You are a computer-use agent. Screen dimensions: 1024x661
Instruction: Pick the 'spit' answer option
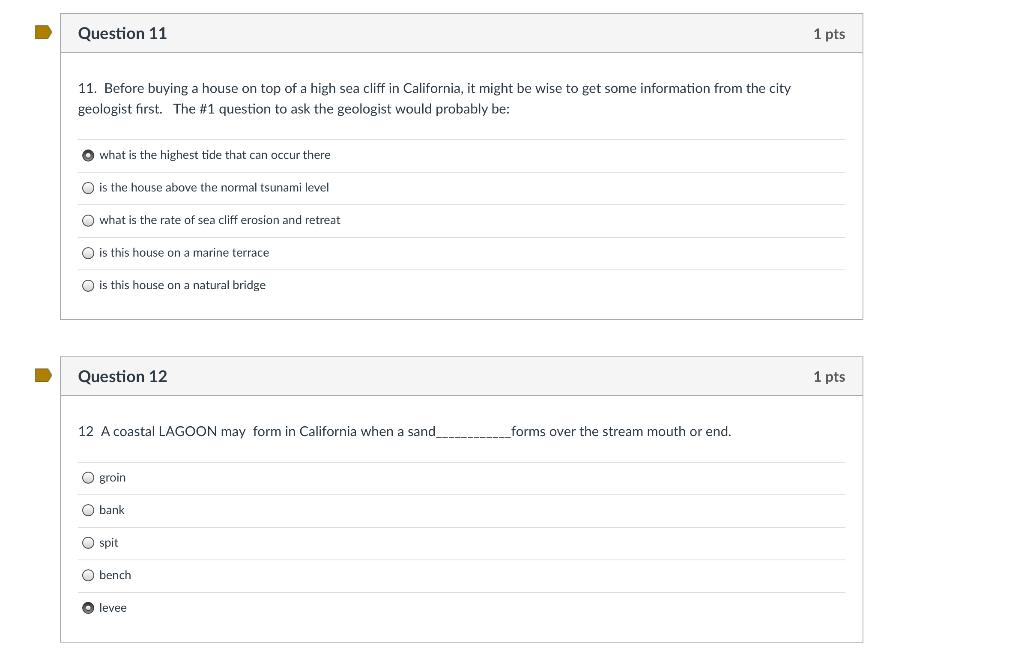[88, 543]
